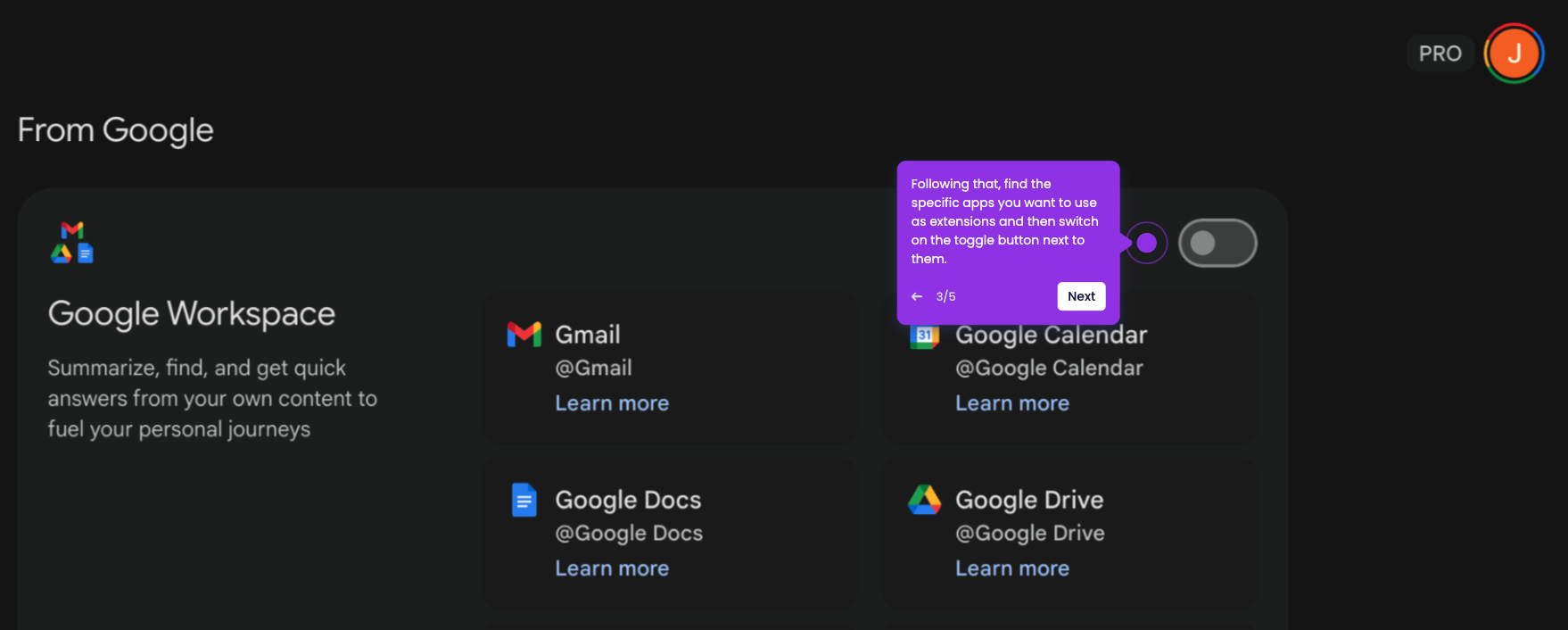The height and width of the screenshot is (630, 1568).
Task: Click Next in the purple tooltip
Action: [x=1081, y=296]
